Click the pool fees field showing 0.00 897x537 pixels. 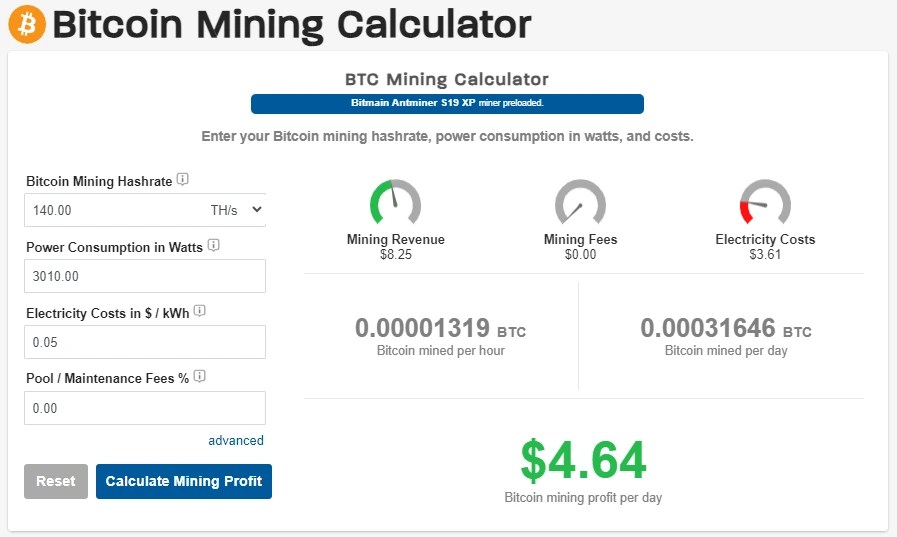[x=145, y=408]
